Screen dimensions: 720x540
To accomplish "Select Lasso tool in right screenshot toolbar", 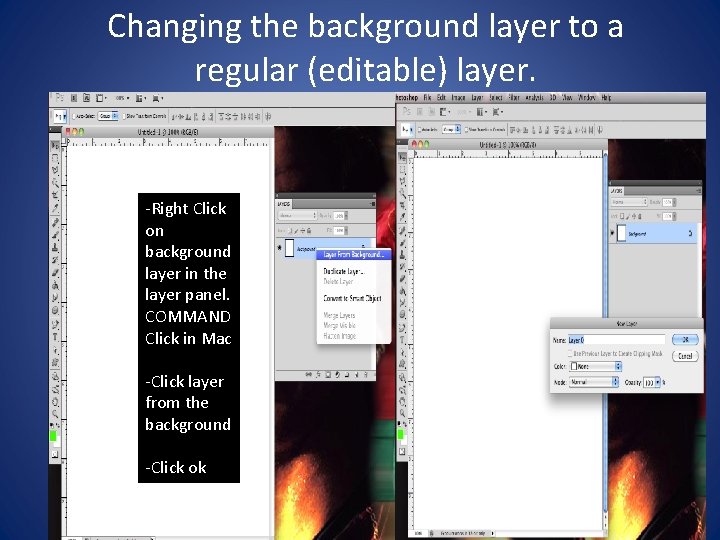I will (402, 181).
